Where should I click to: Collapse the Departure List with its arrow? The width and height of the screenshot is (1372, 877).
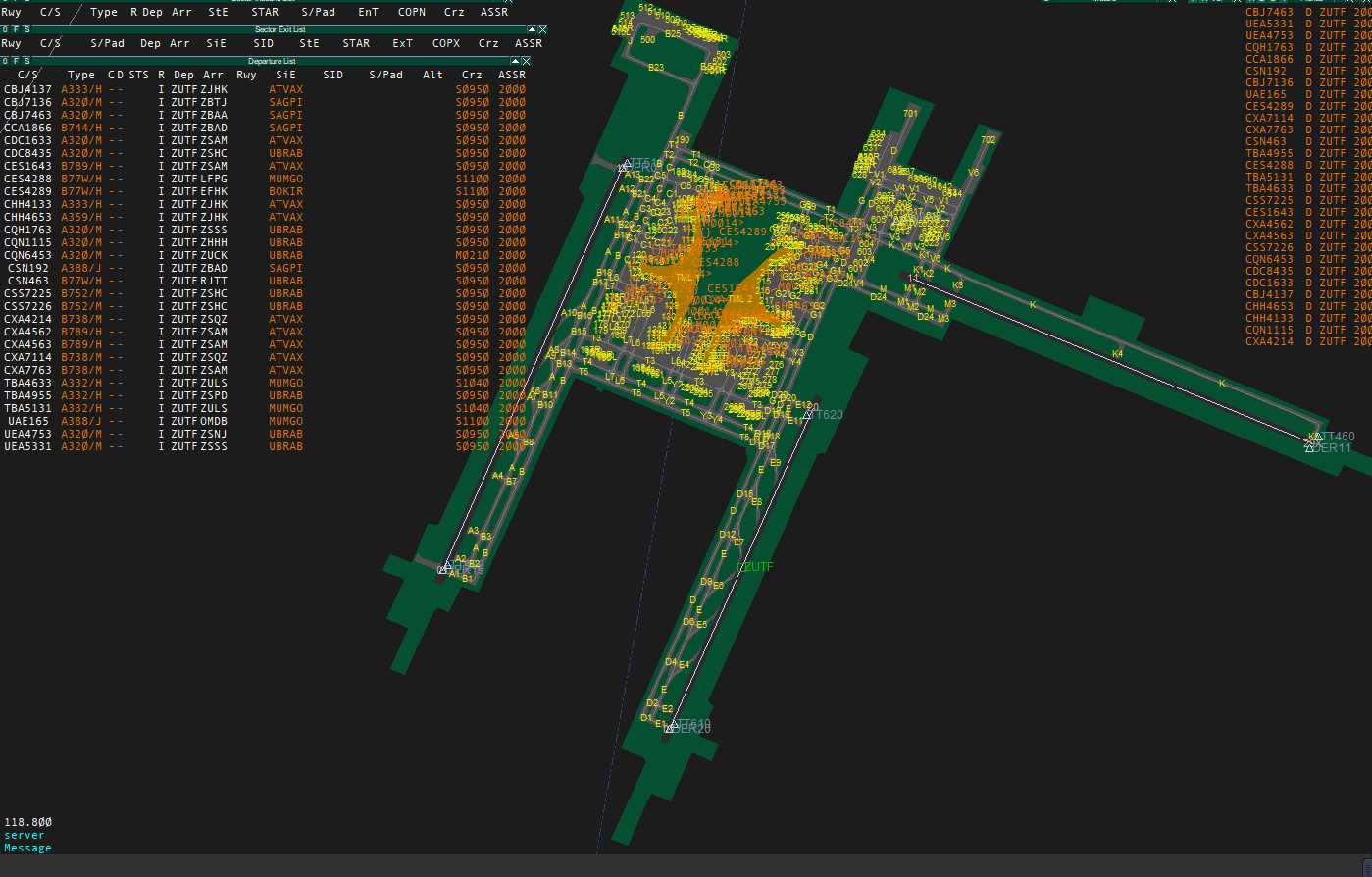(x=516, y=61)
